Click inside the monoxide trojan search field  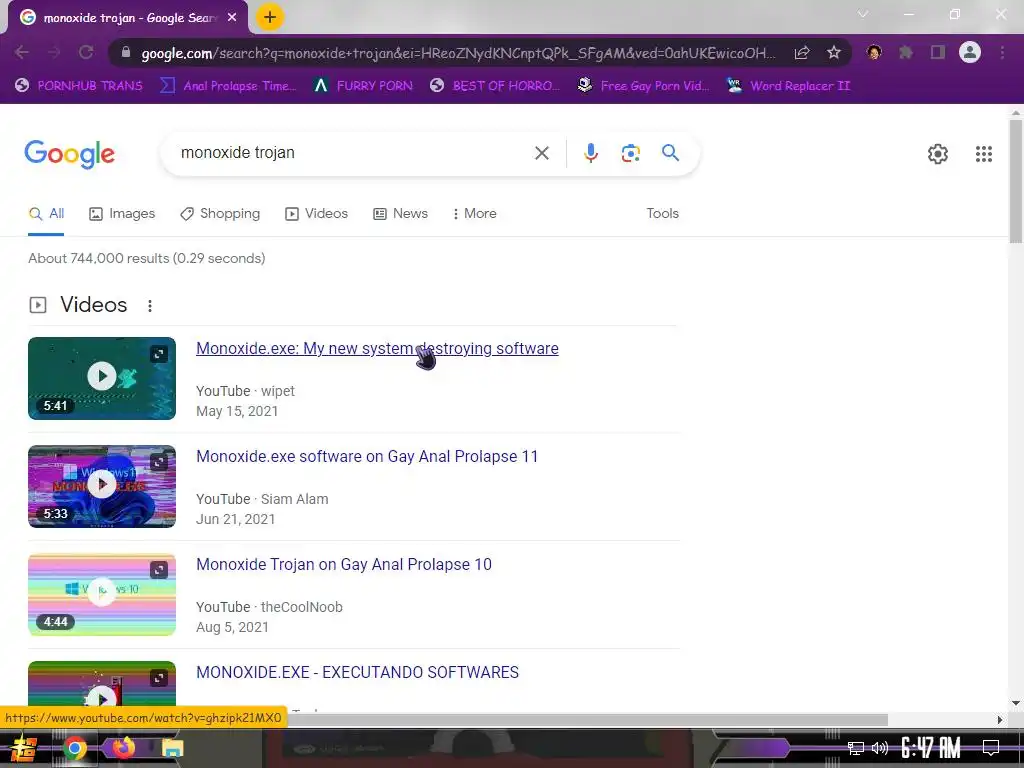coord(353,153)
